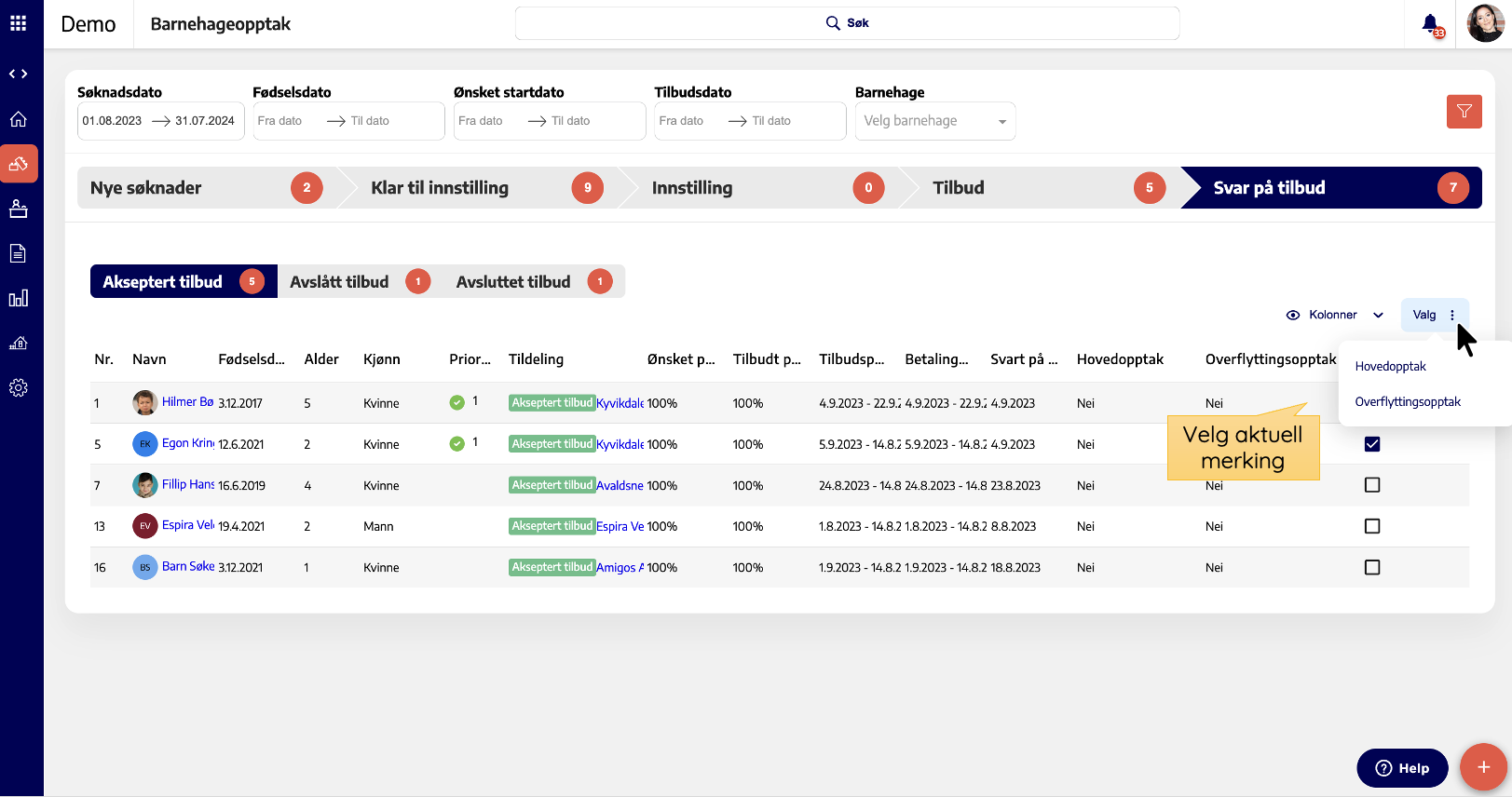Open the building analytics sidebar icon
1512x797 pixels.
18,343
